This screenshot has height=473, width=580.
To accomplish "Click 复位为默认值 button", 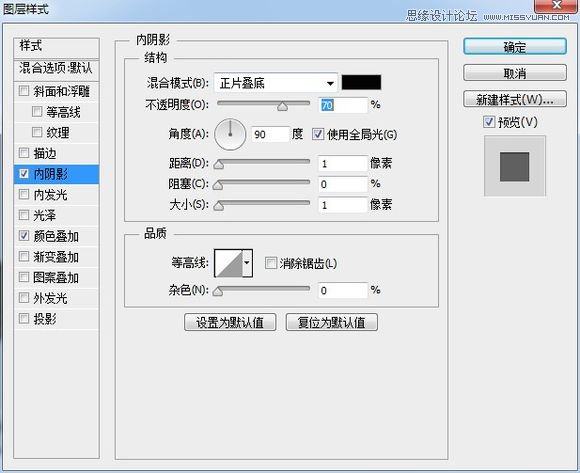I will [331, 322].
